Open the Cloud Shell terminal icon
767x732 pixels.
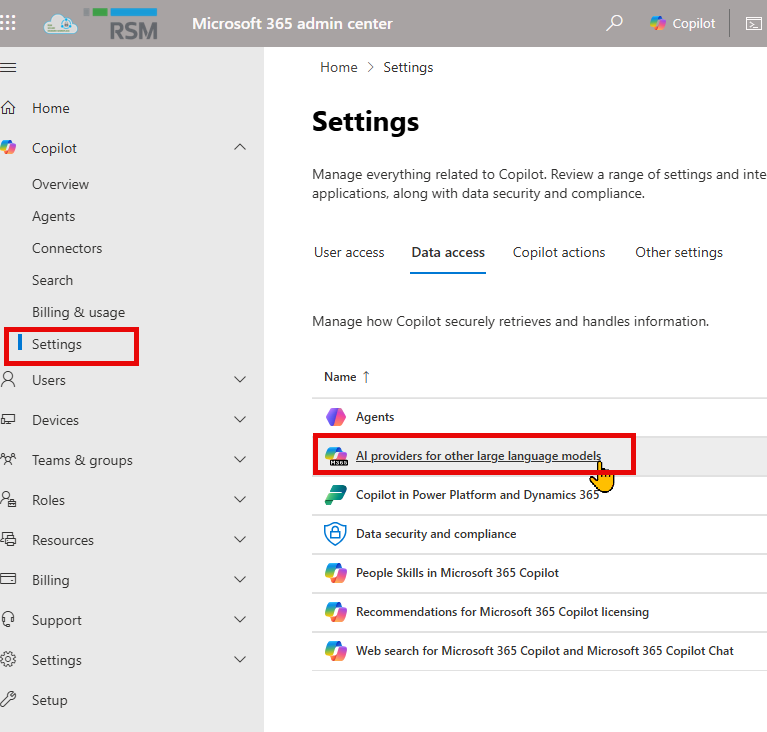tap(754, 23)
